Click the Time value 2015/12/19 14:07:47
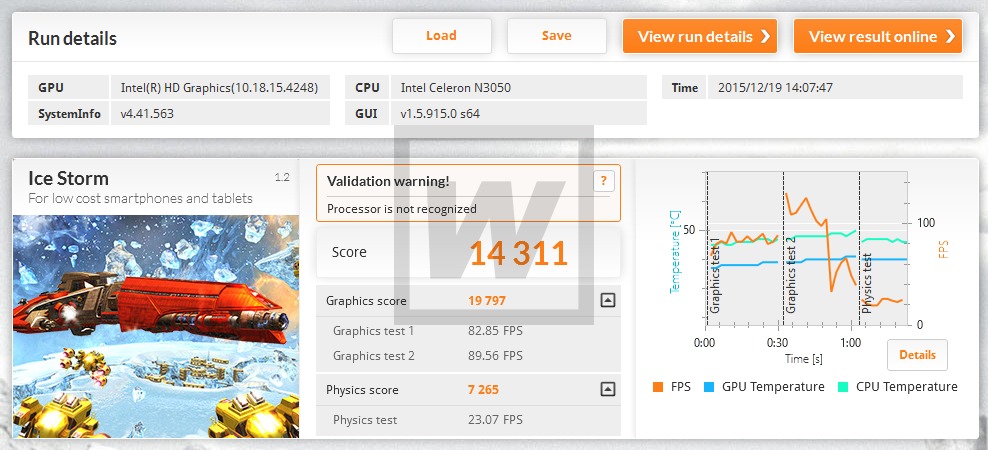 [x=775, y=88]
